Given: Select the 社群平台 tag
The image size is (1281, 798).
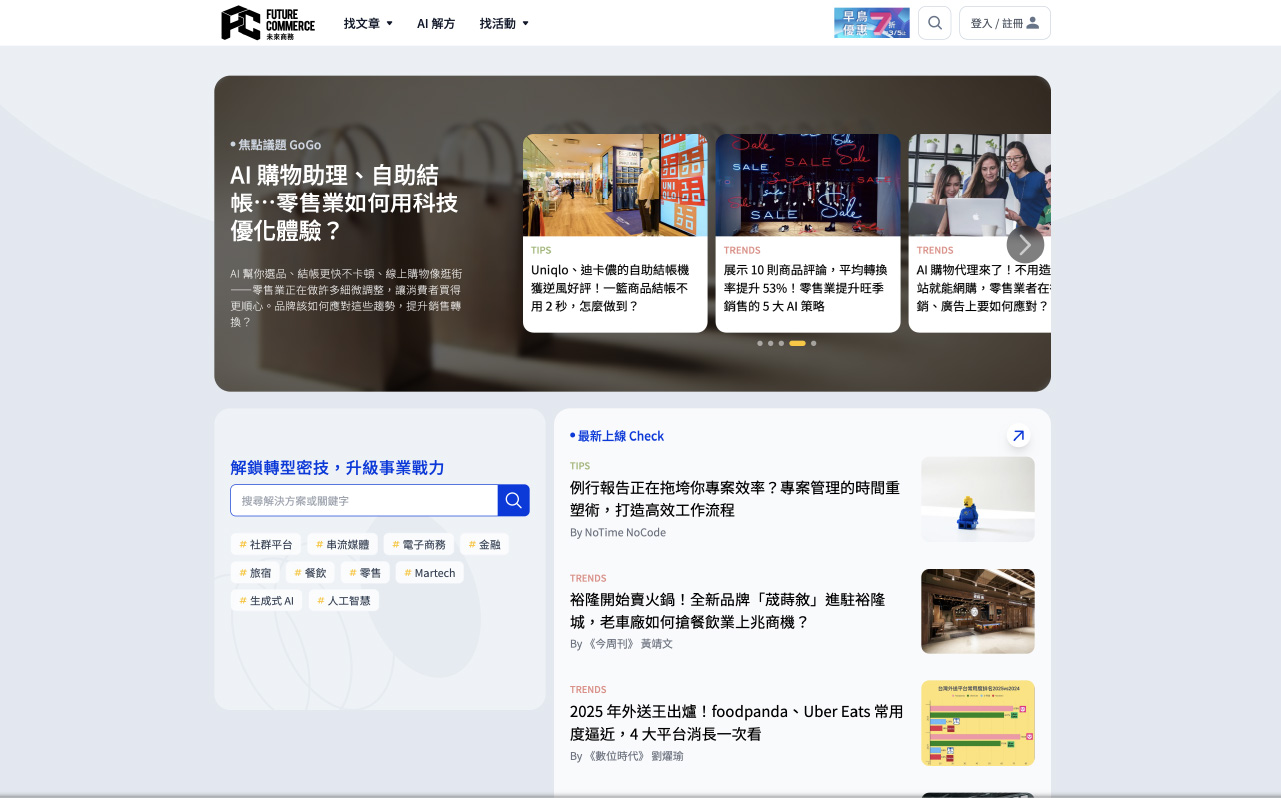Looking at the screenshot, I should (x=266, y=545).
